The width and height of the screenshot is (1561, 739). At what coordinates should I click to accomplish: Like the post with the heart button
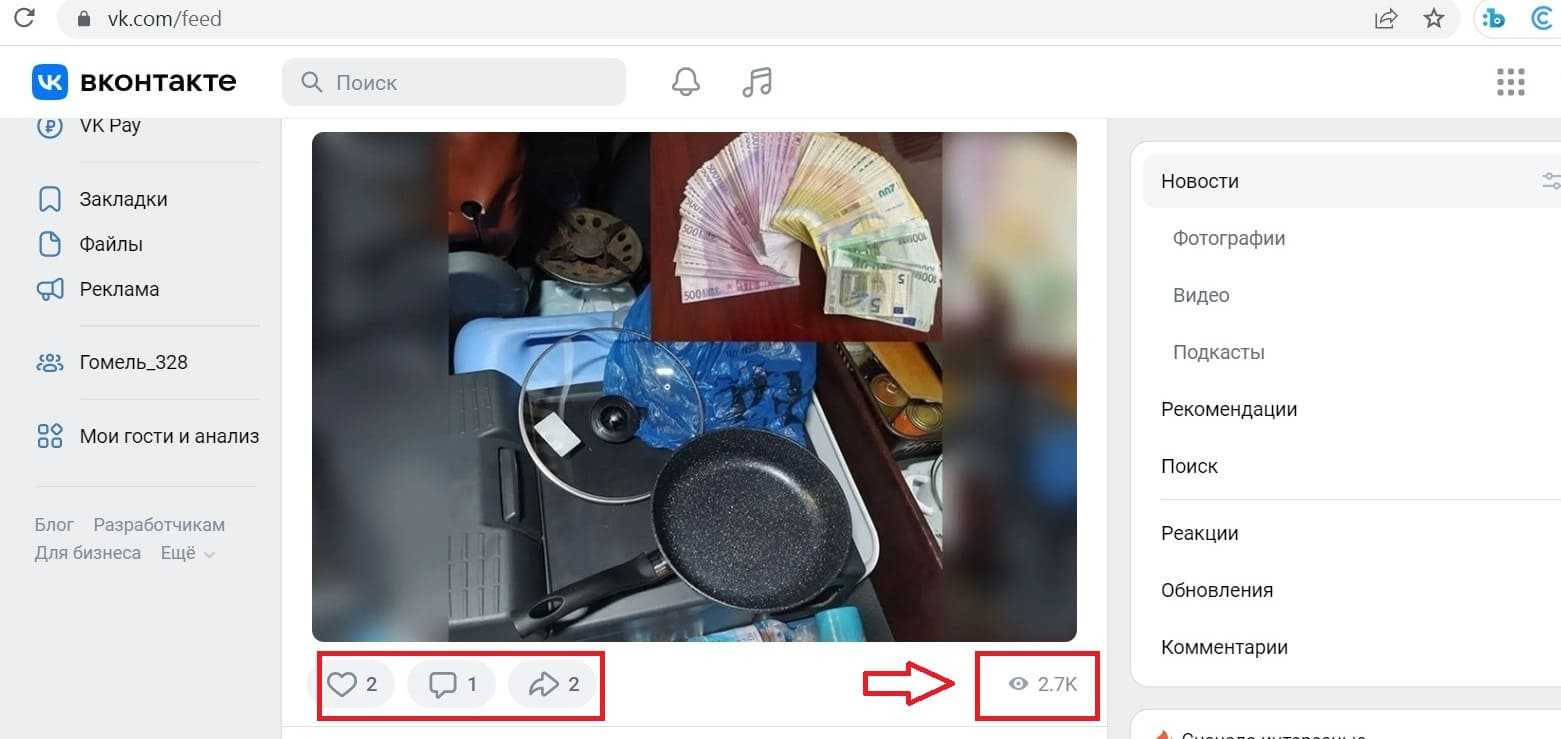pos(352,685)
